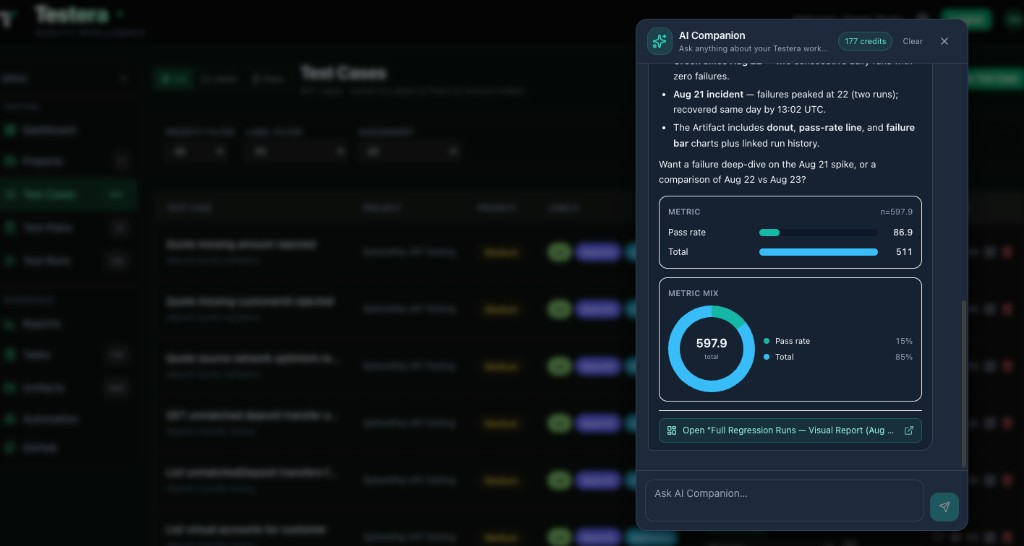This screenshot has height=546, width=1024.
Task: Open Reports in the blurred sidebar
Action: click(42, 323)
